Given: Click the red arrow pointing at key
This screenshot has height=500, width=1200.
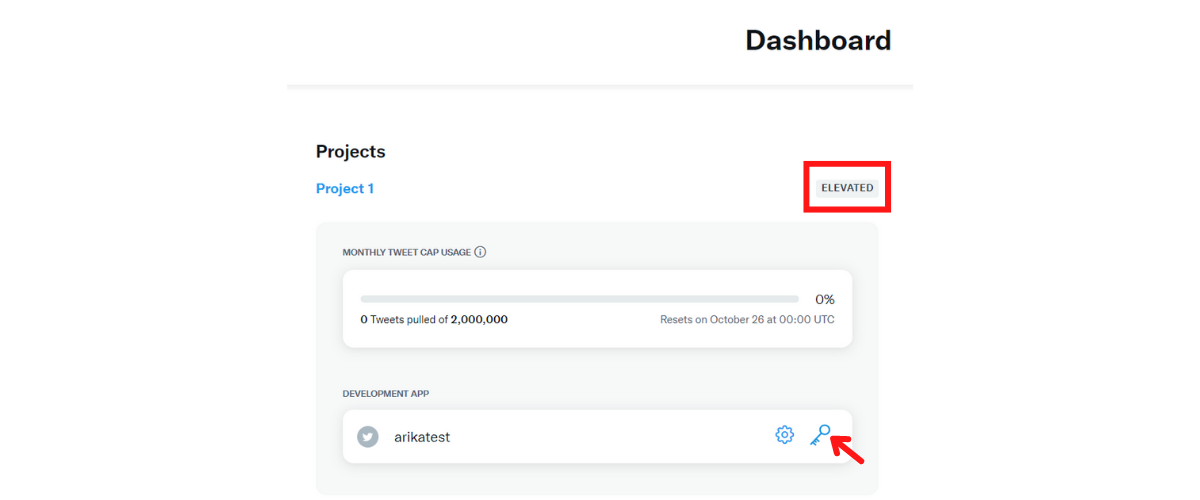Looking at the screenshot, I should click(848, 451).
